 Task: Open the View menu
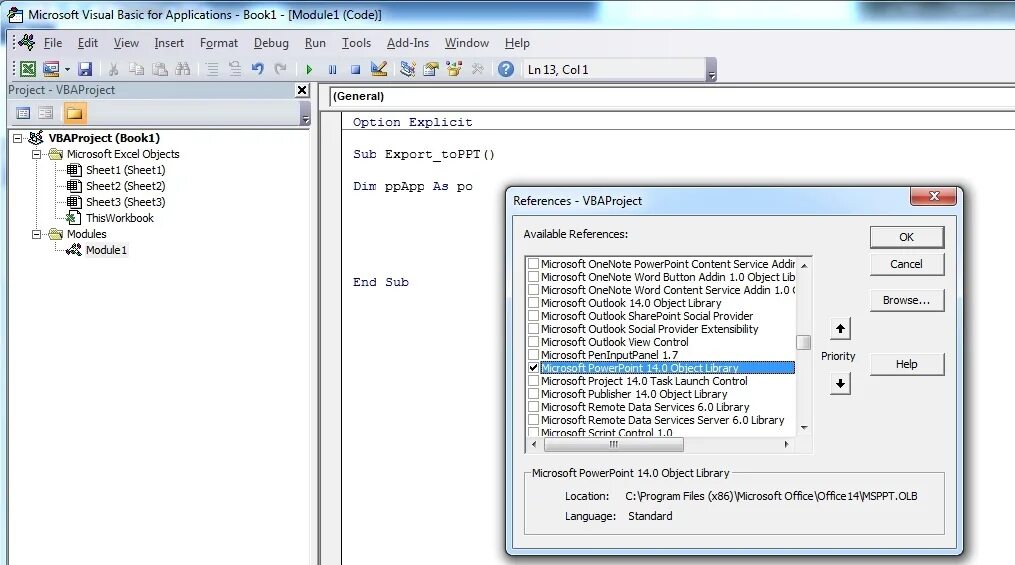(126, 43)
